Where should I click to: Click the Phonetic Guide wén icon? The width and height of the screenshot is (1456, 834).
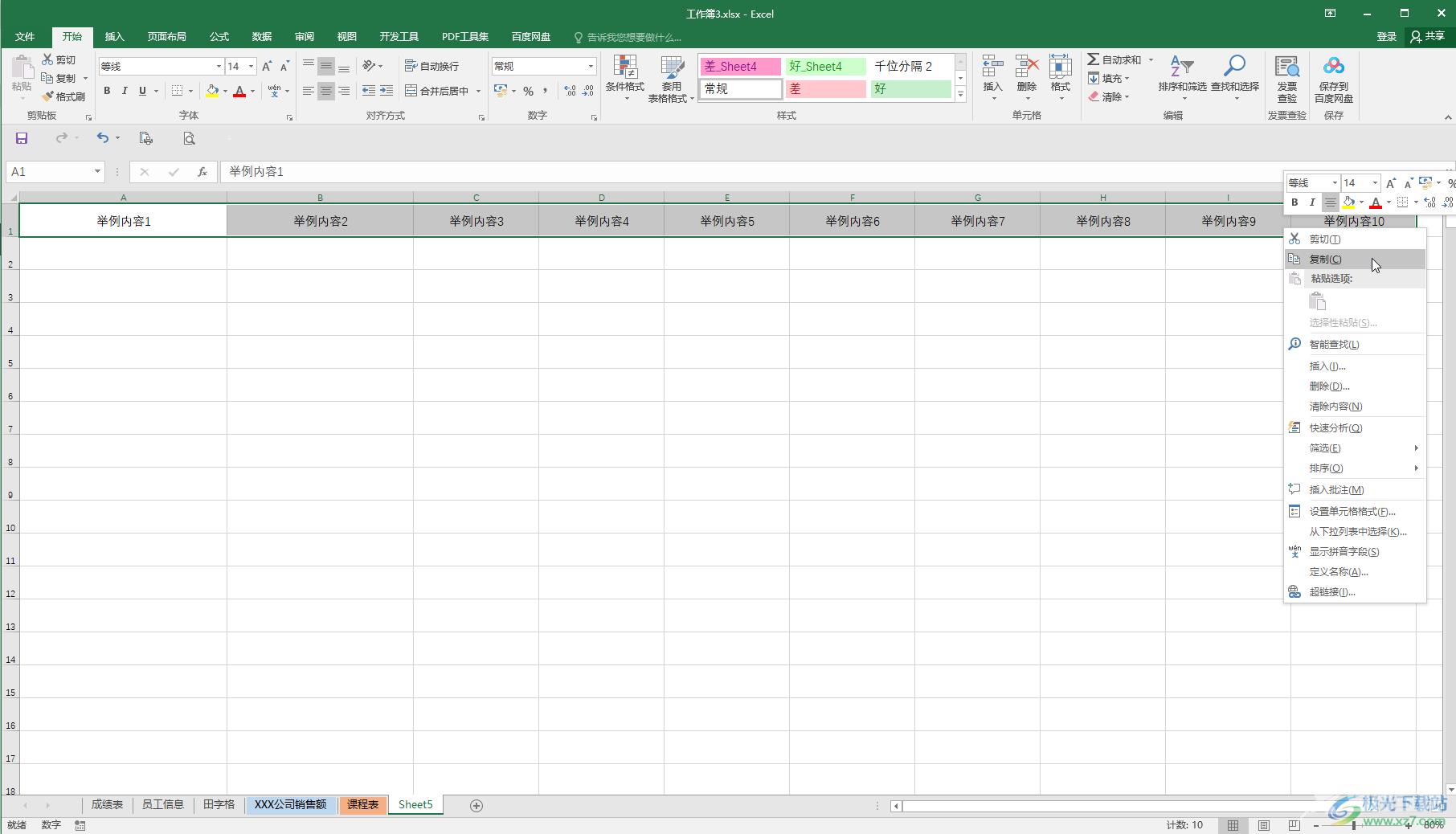[x=275, y=91]
